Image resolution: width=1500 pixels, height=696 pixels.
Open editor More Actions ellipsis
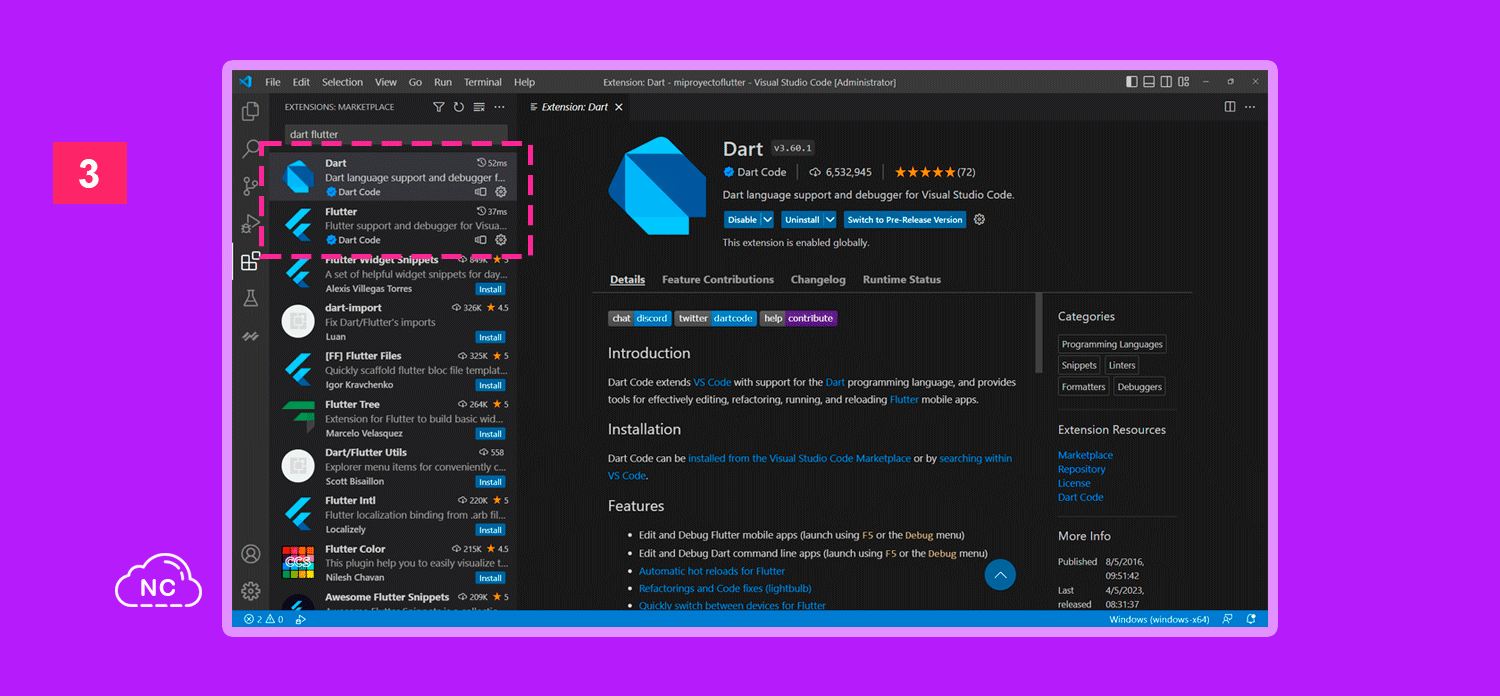coord(1251,107)
